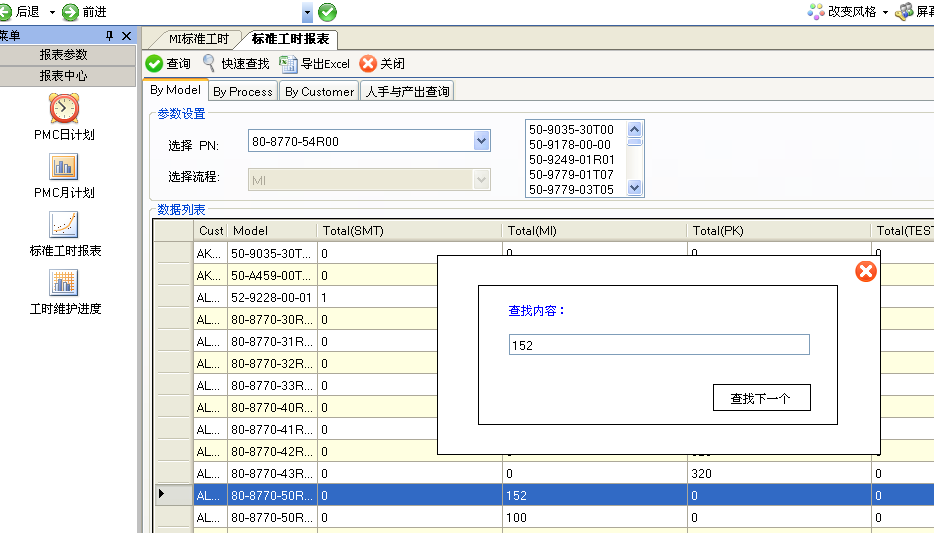Expand the 改变风格 dropdown arrow

tap(885, 12)
